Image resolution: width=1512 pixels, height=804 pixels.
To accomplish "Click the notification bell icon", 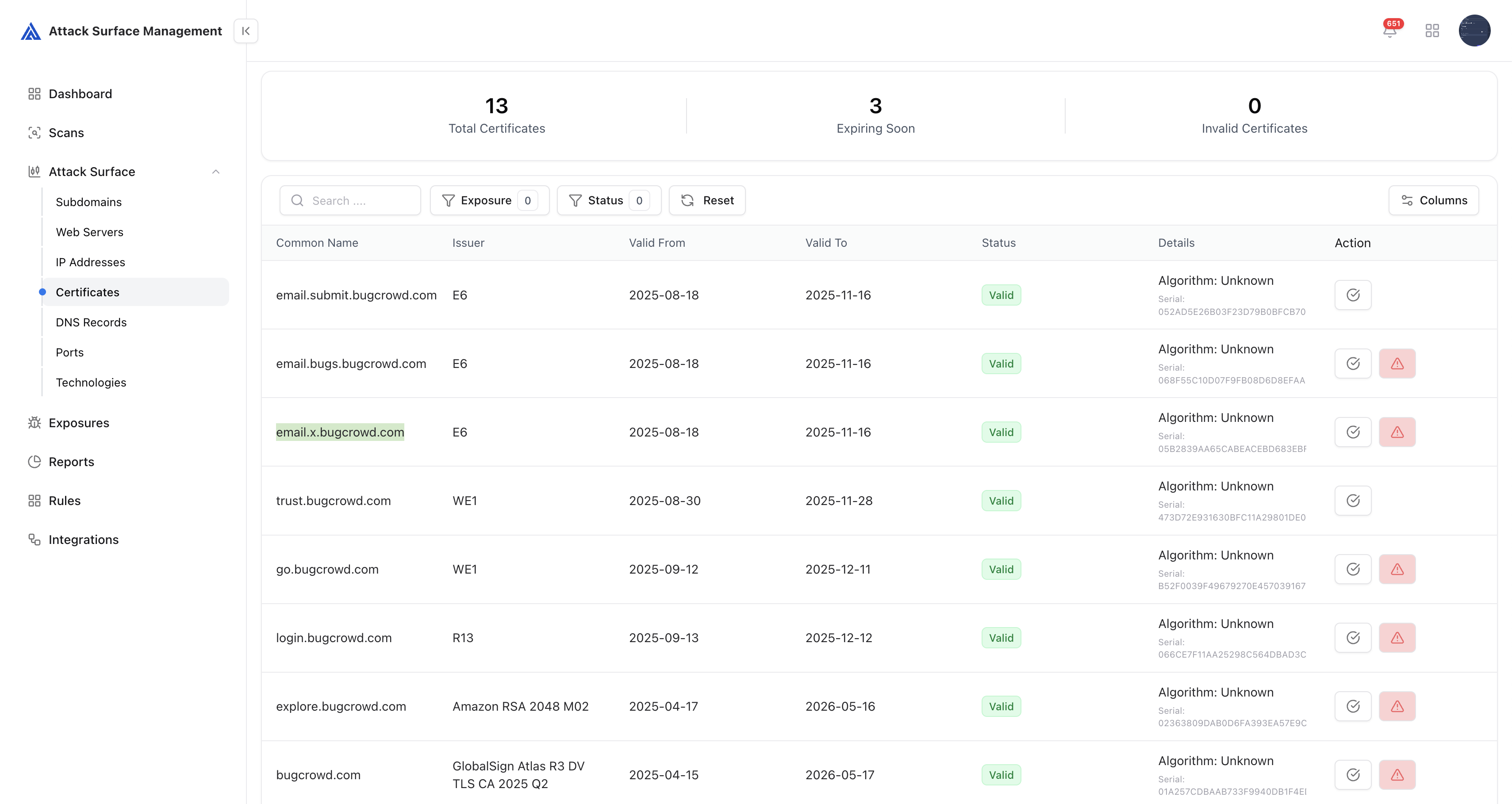I will point(1389,31).
